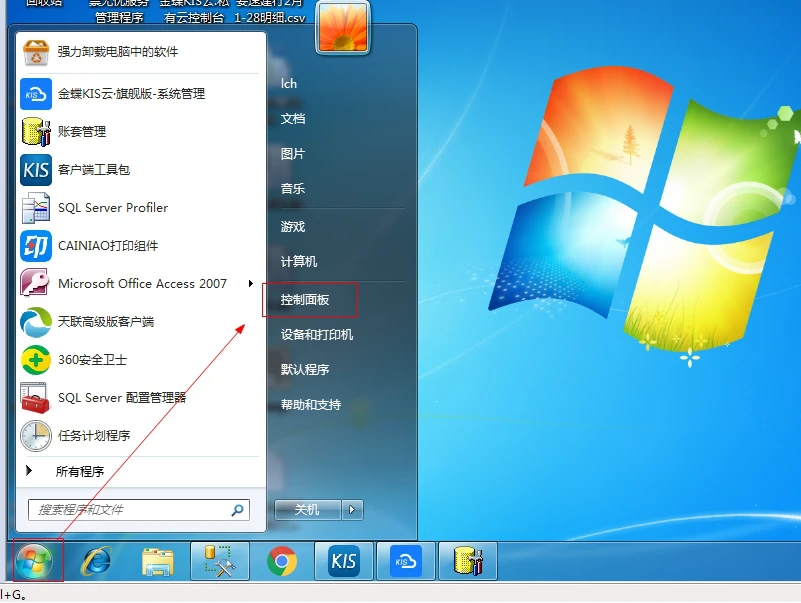This screenshot has width=801, height=603.
Task: Open 设备和打印机 devices and printers
Action: coord(317,335)
